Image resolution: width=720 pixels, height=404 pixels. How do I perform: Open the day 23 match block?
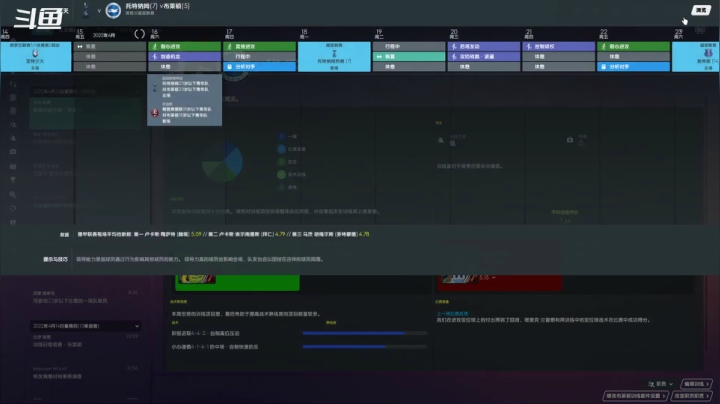pyautogui.click(x=696, y=57)
